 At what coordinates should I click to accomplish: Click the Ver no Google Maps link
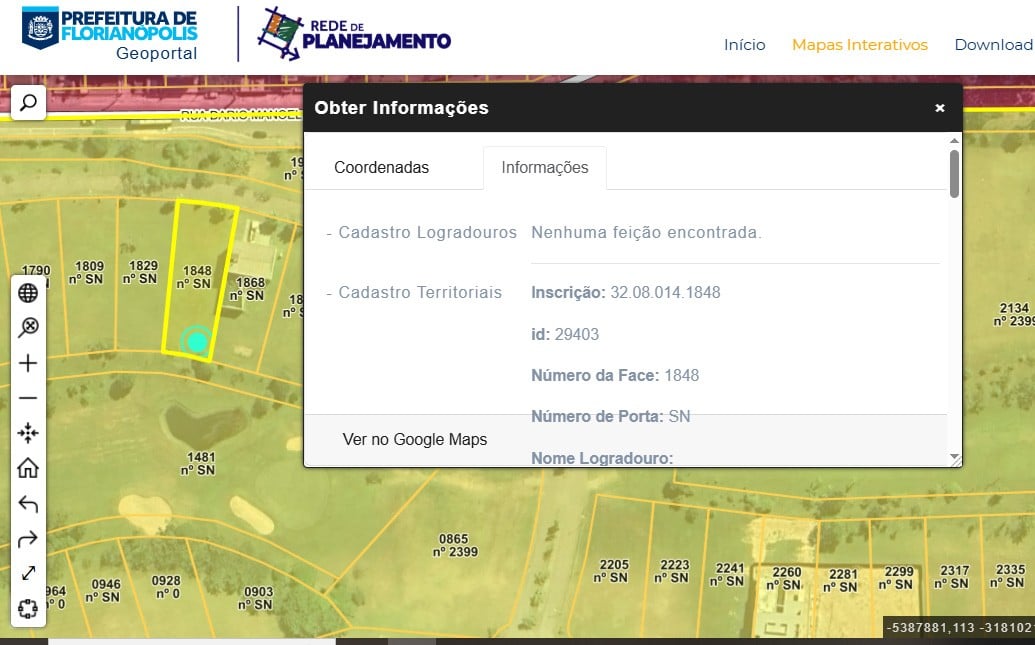(x=415, y=440)
